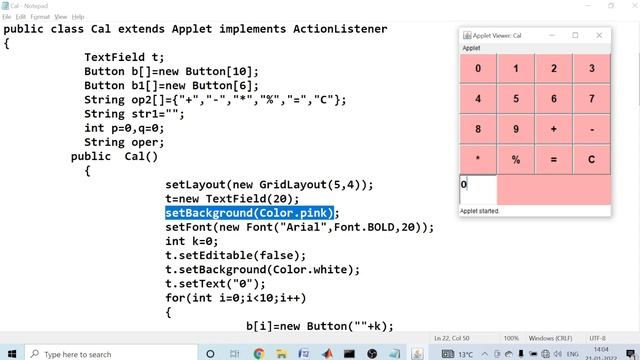Click 'Ln 22, Col 50' in status bar
The height and width of the screenshot is (360, 640).
[451, 338]
